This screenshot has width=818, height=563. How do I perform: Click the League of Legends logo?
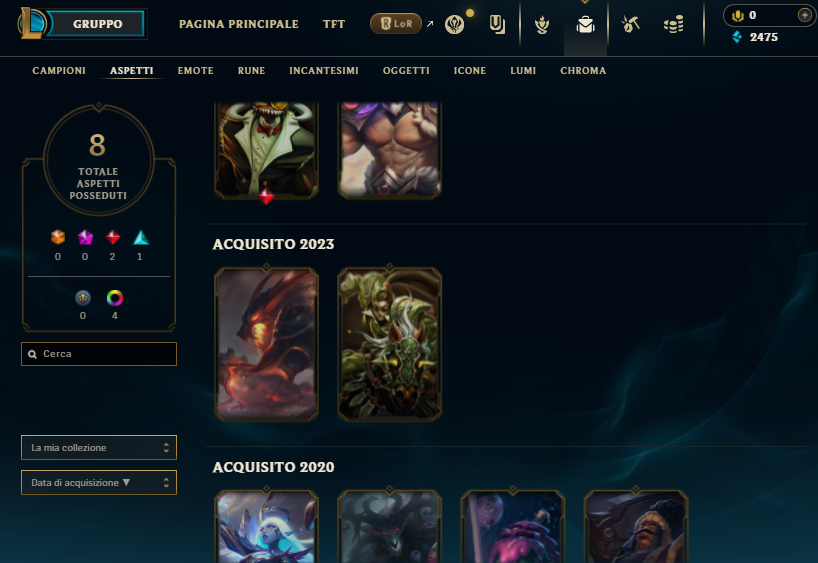(x=31, y=23)
